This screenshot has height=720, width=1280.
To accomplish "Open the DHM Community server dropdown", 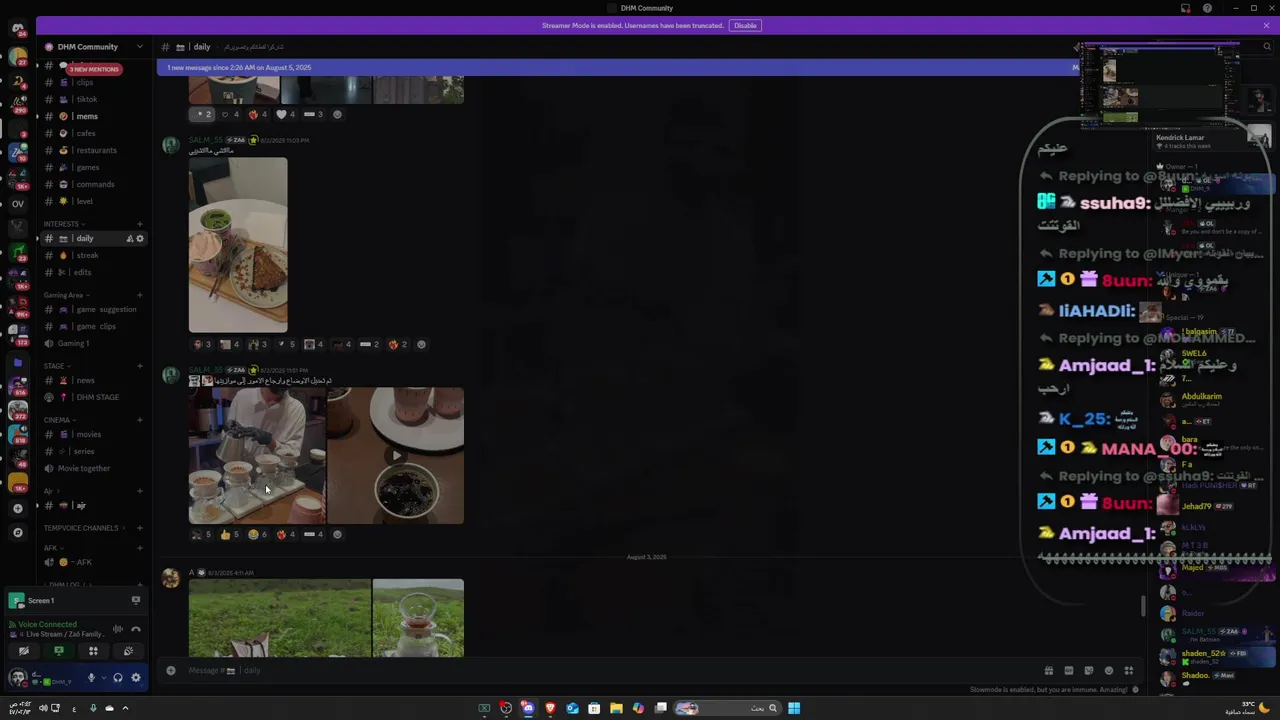I will [x=93, y=47].
